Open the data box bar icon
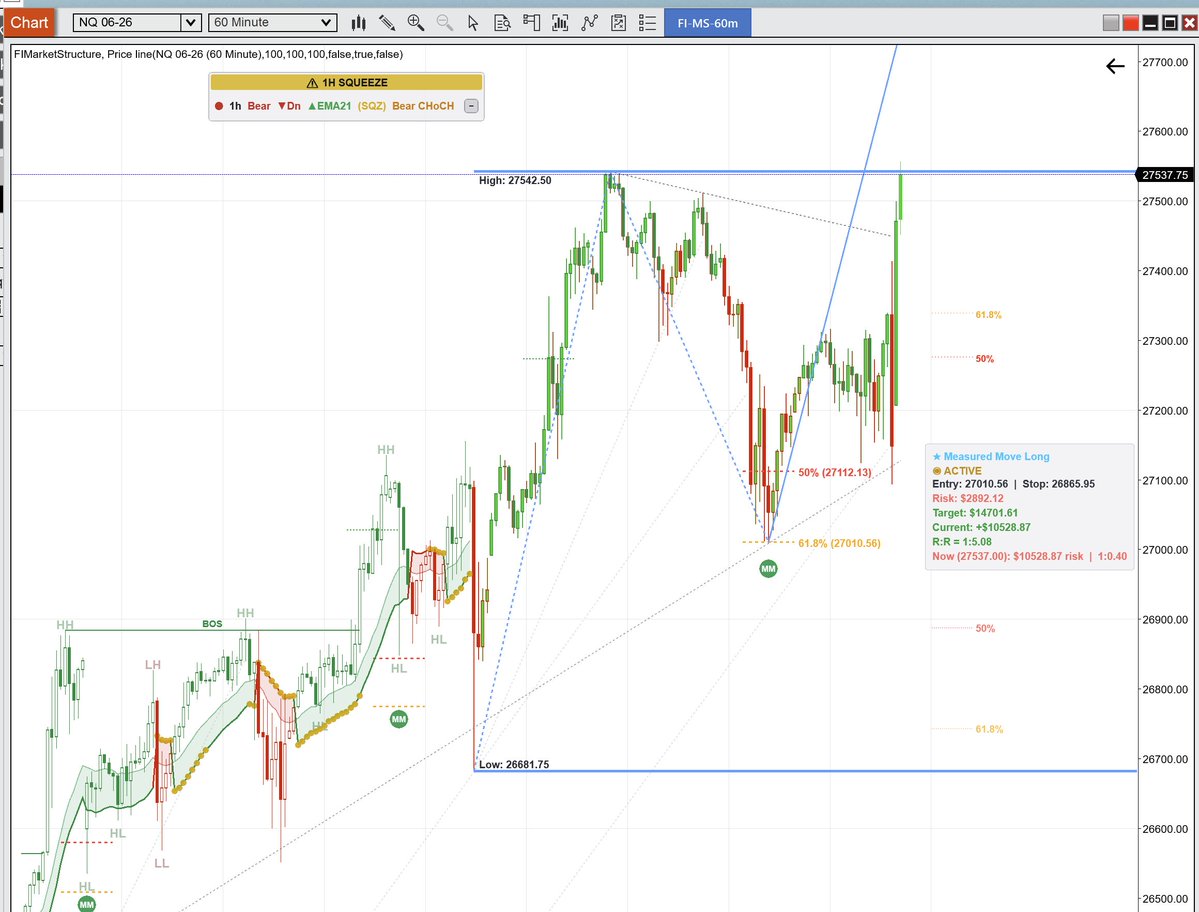This screenshot has width=1199, height=912. pos(561,22)
